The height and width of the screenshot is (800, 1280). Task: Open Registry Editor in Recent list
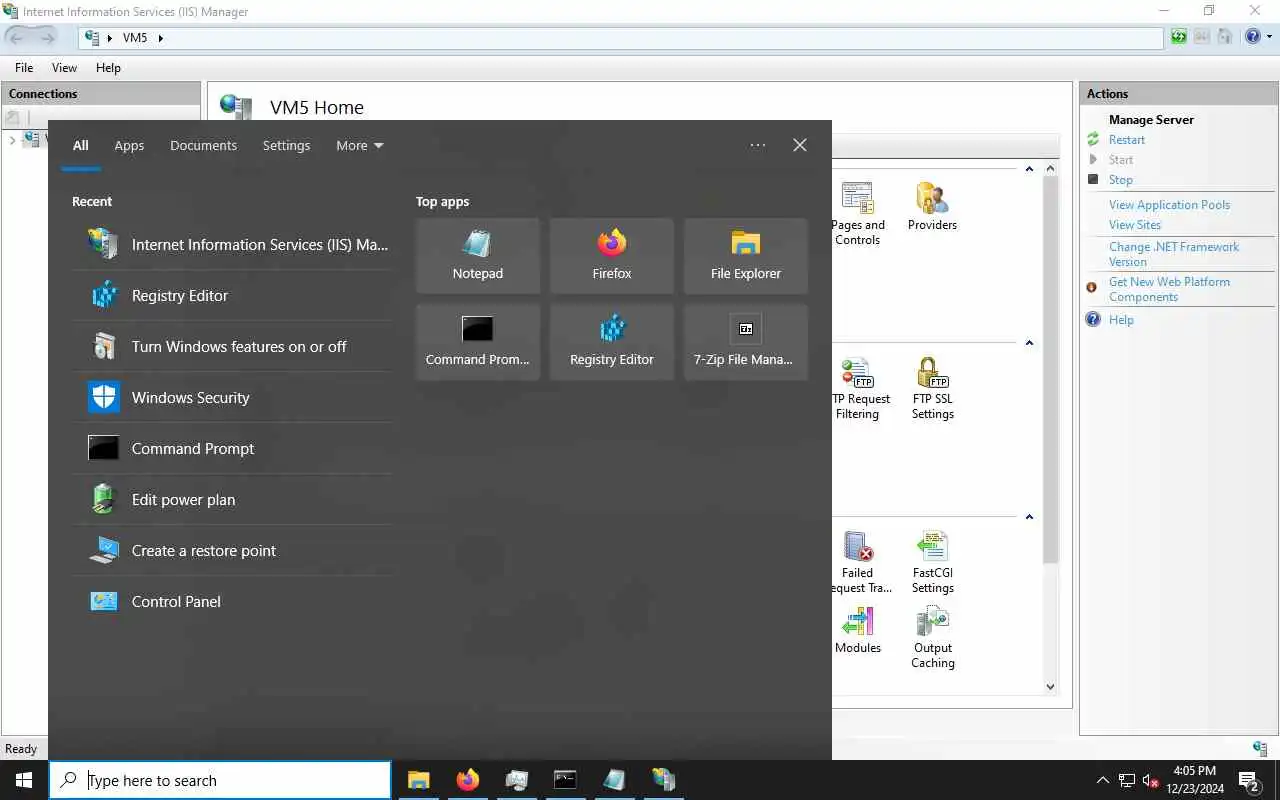(x=231, y=295)
